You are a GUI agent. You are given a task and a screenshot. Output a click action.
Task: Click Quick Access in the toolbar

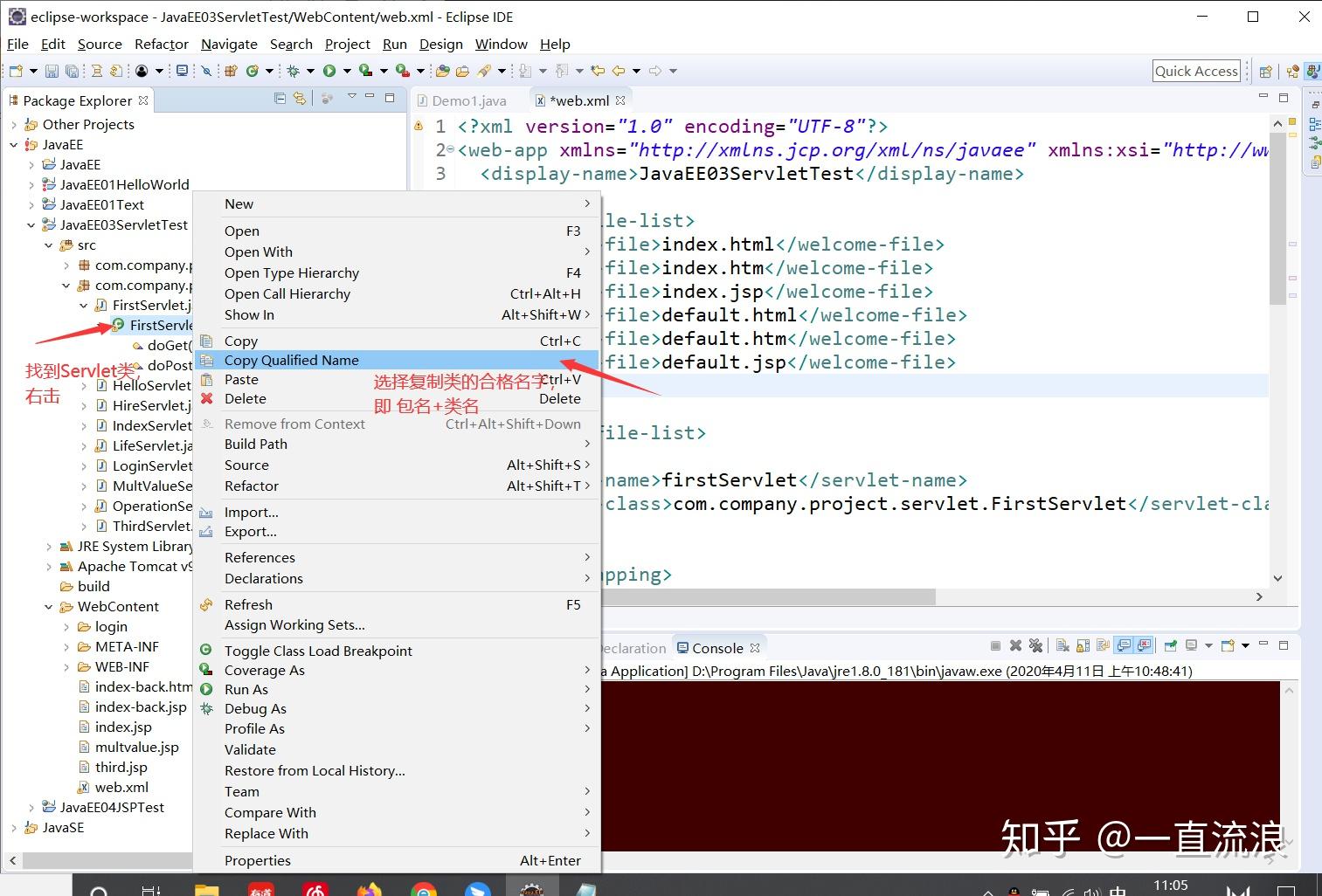[1195, 71]
